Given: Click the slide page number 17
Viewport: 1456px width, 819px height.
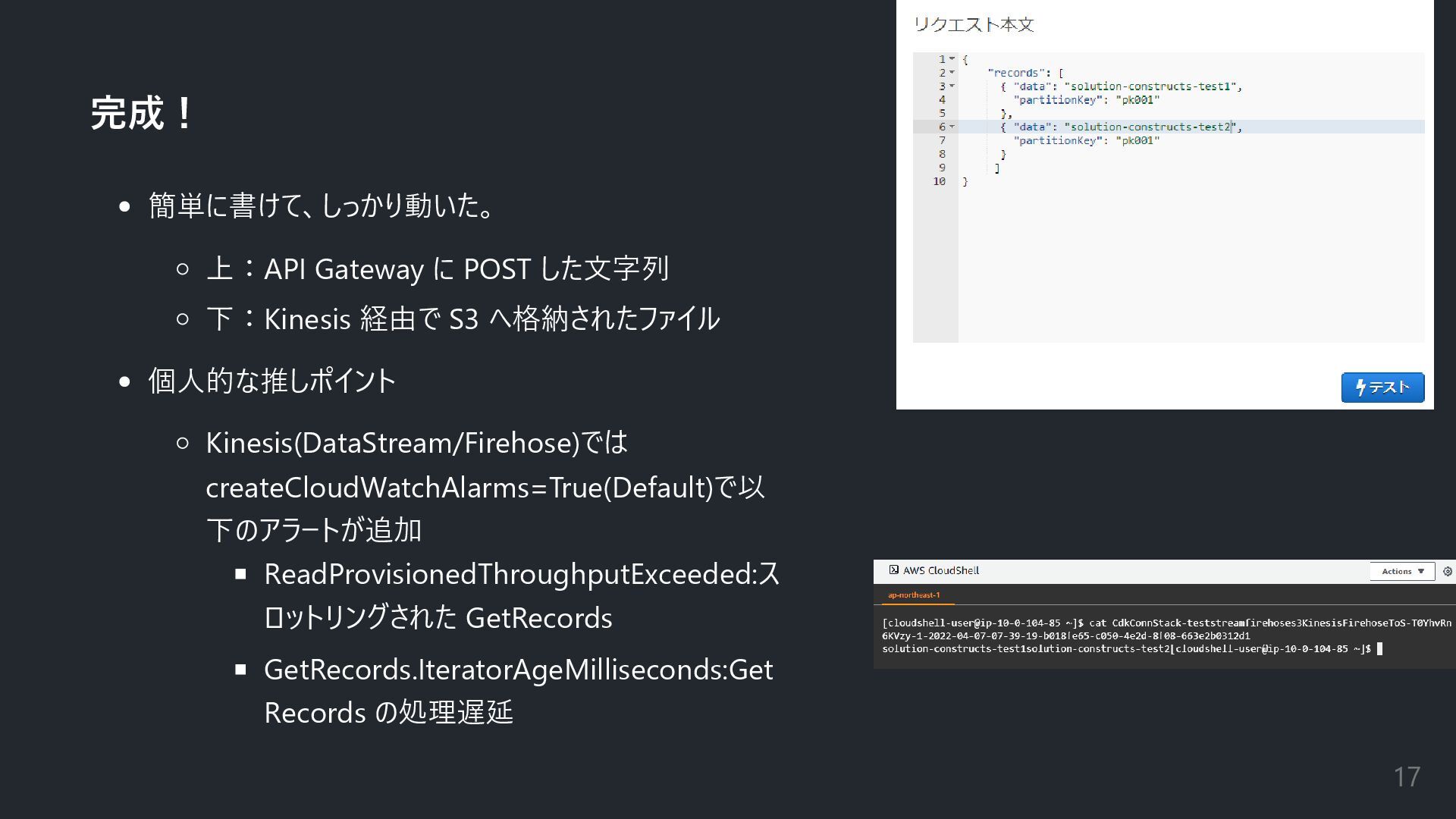Looking at the screenshot, I should pyautogui.click(x=1406, y=777).
